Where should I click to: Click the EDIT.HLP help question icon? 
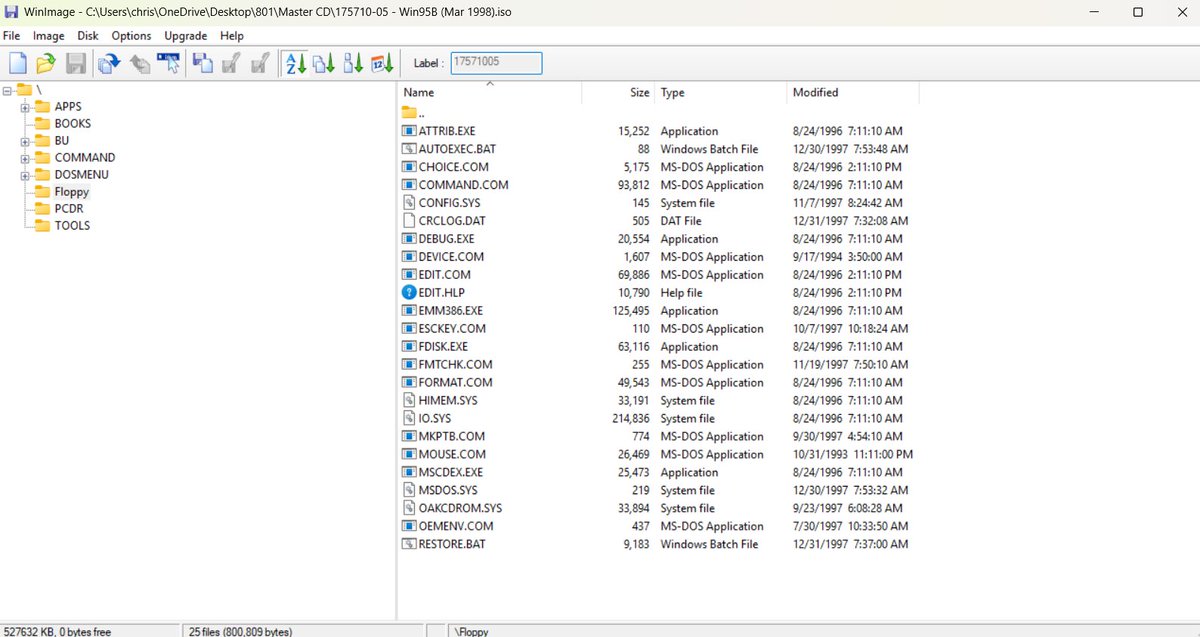tap(409, 293)
